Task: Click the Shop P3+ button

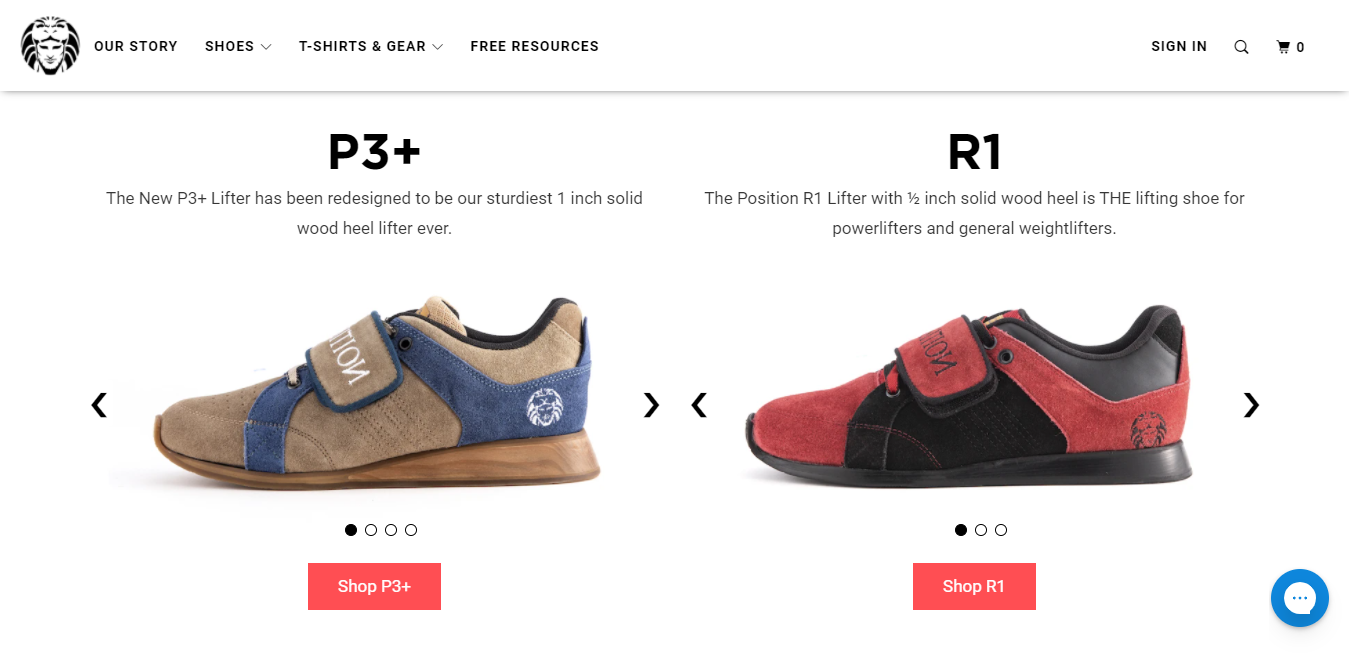Action: 374,586
